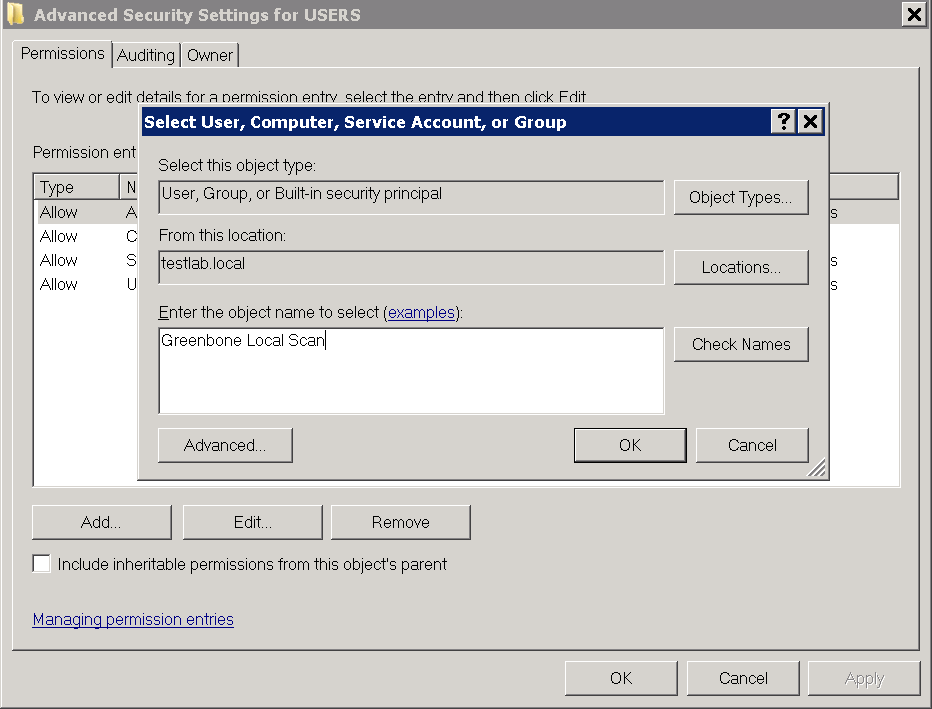Open the examples link
The image size is (932, 709).
(421, 313)
